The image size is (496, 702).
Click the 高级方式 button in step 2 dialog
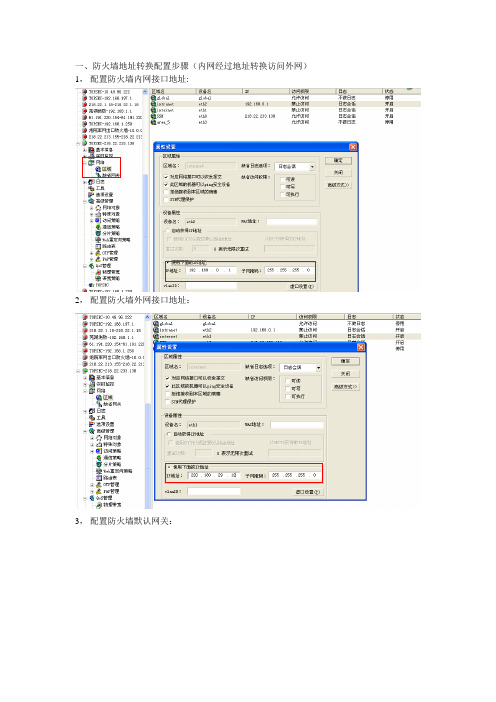[345, 386]
